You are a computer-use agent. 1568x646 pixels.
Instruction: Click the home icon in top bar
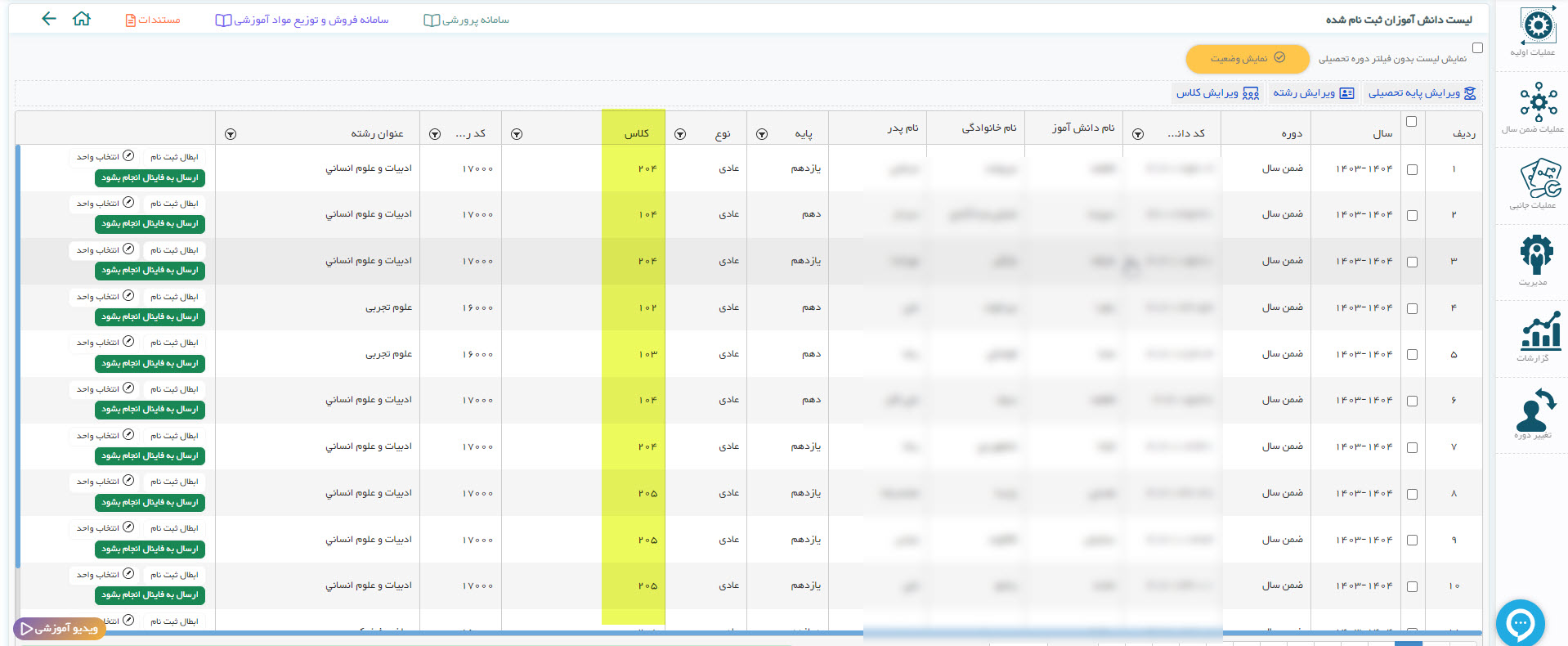(x=82, y=19)
